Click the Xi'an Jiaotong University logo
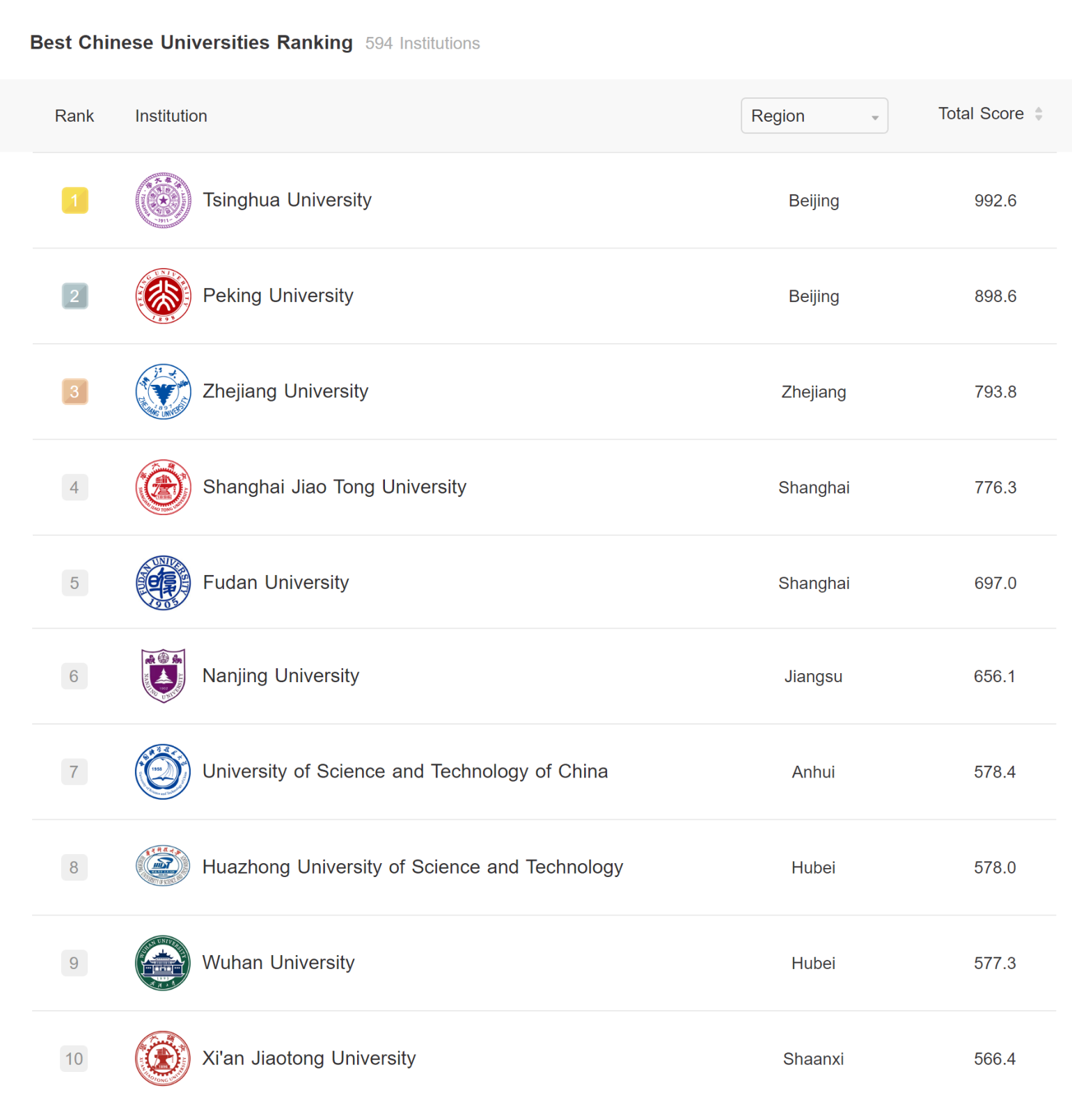 coord(163,1058)
